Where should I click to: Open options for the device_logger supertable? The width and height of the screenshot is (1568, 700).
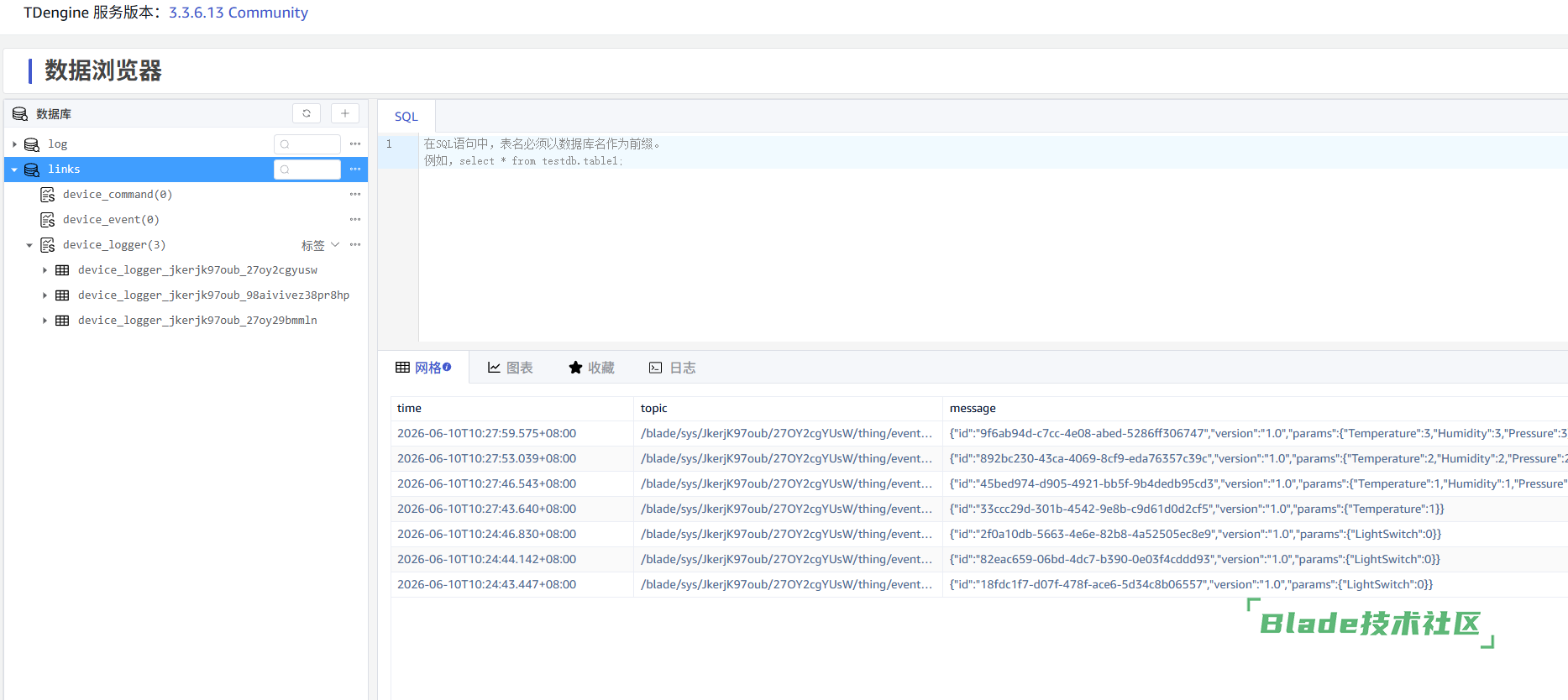tap(355, 245)
